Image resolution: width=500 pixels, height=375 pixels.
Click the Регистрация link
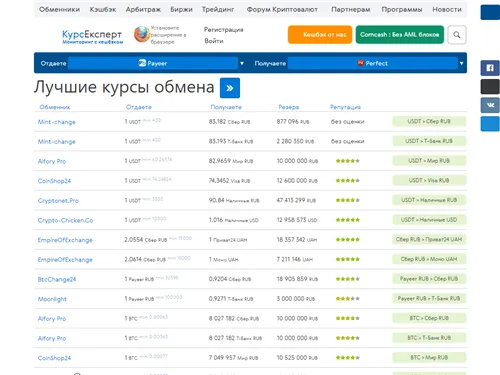223,30
